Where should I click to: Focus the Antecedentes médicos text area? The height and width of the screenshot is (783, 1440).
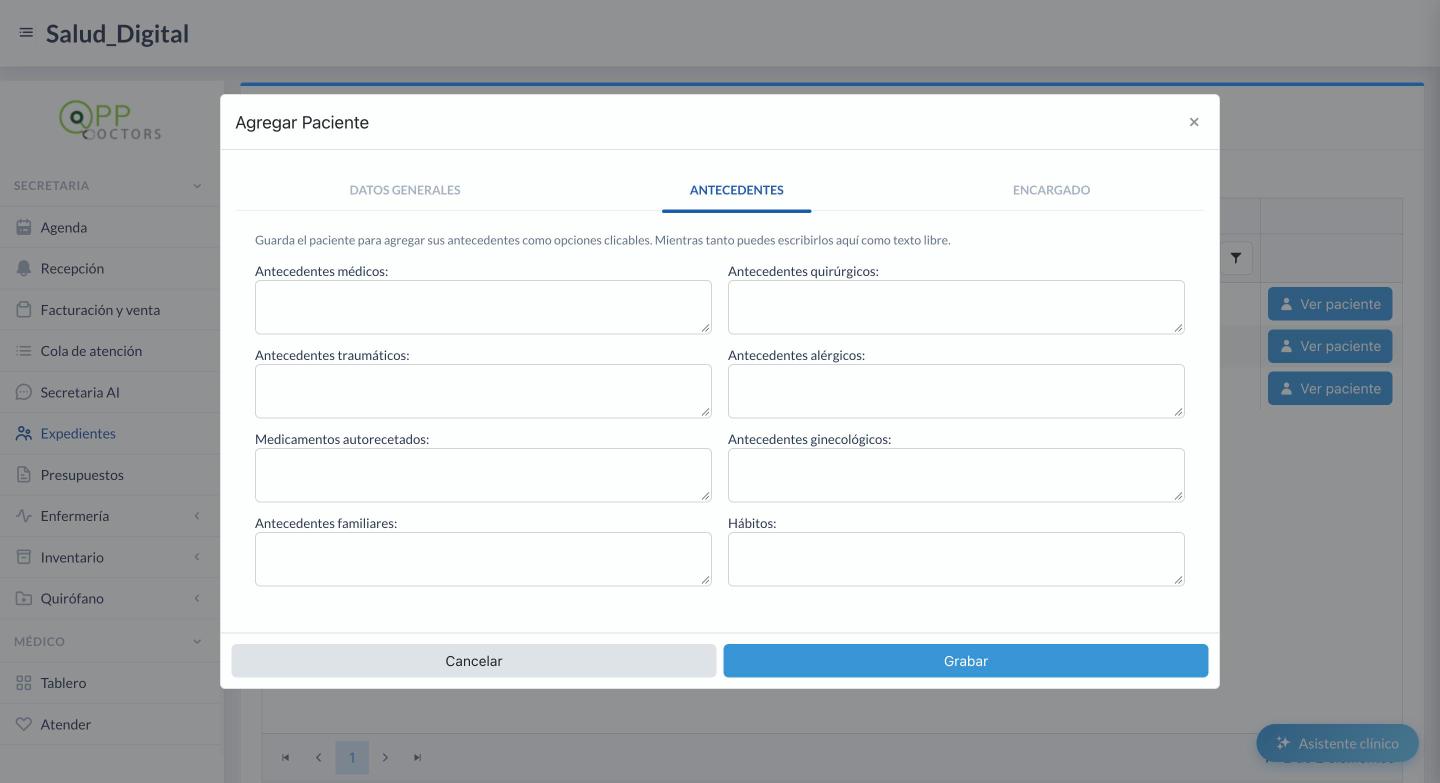[x=483, y=307]
